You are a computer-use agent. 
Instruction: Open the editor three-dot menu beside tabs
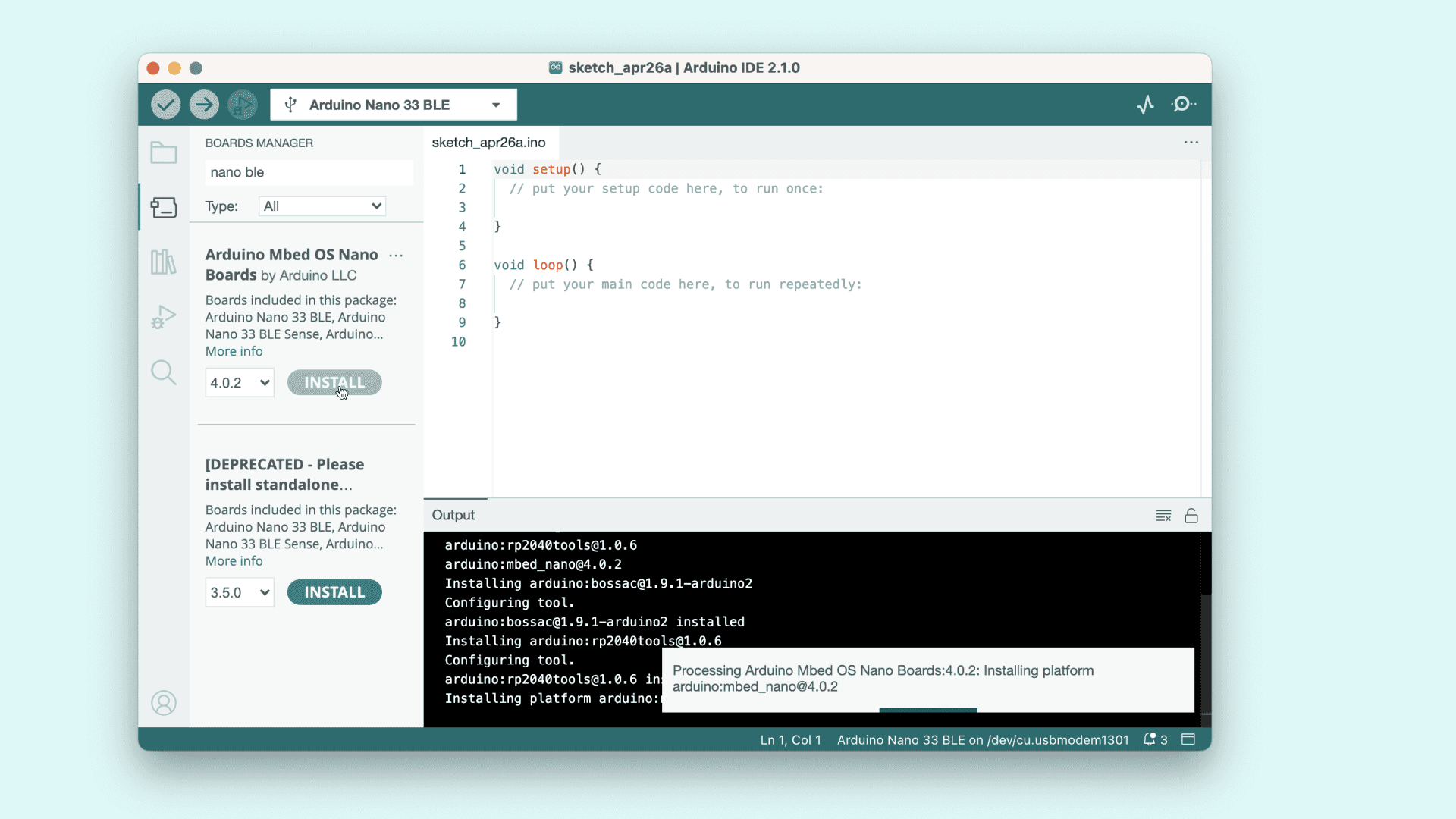1191,143
